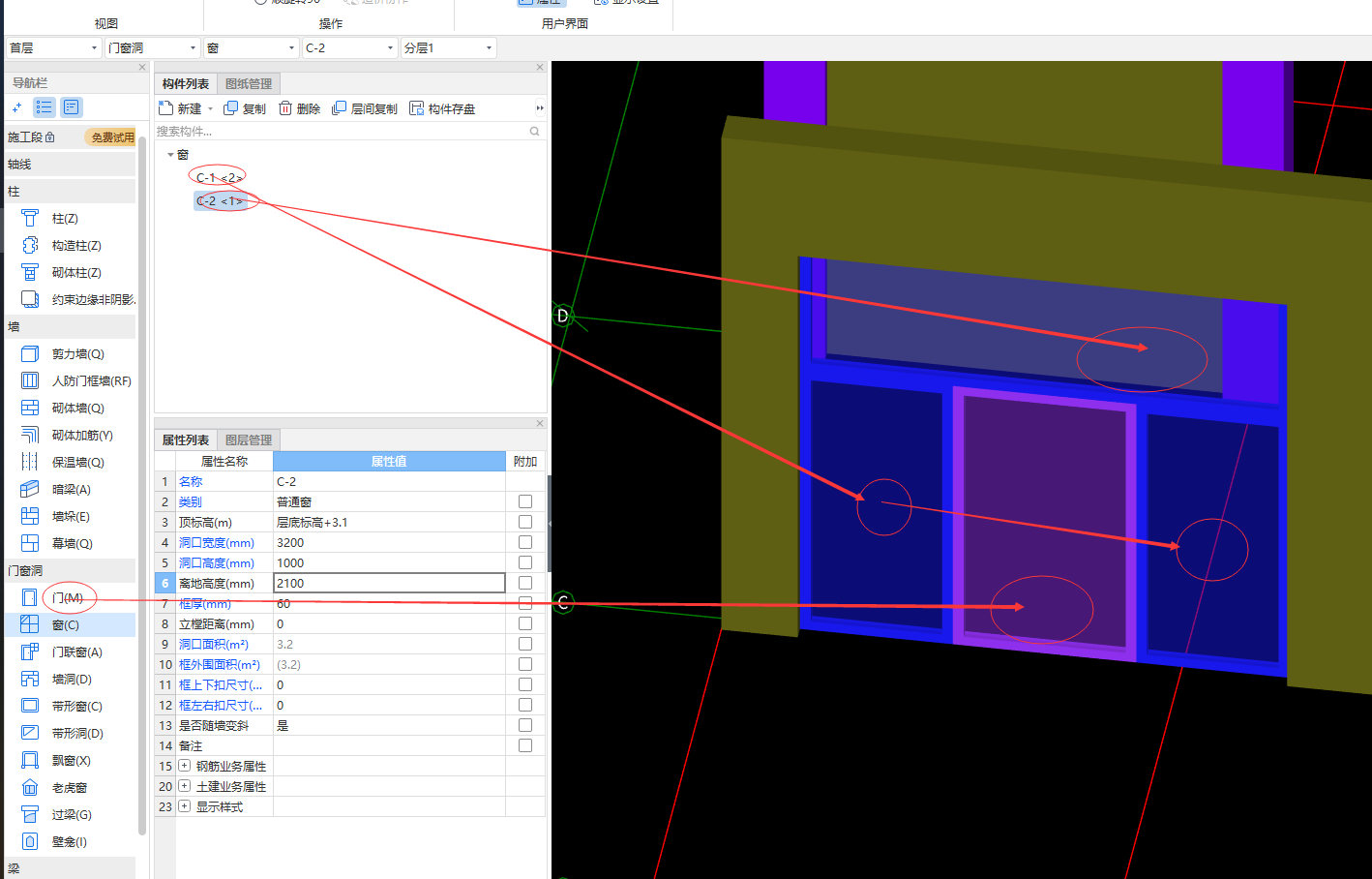Image resolution: width=1372 pixels, height=879 pixels.
Task: Click the 构件存盘 button
Action: [x=442, y=108]
